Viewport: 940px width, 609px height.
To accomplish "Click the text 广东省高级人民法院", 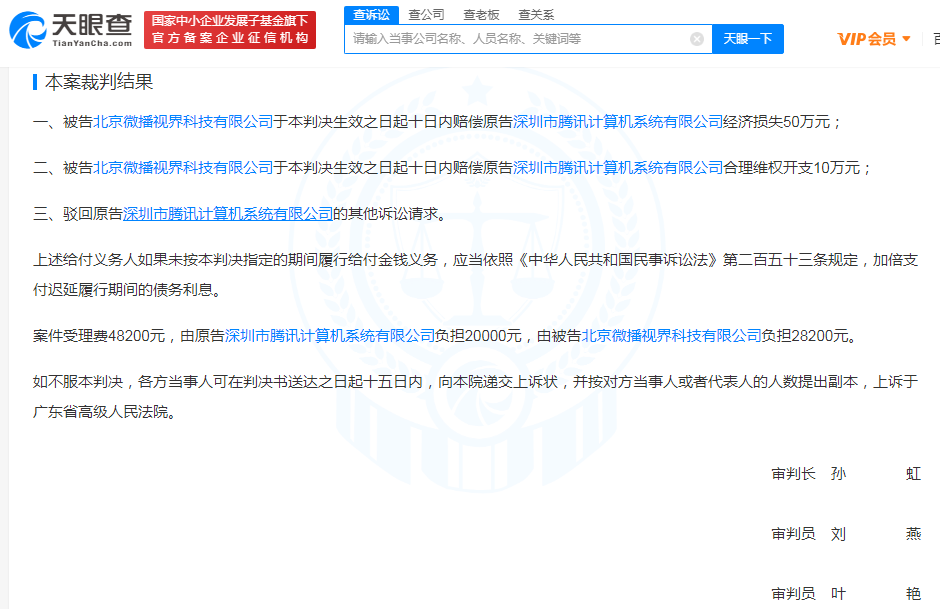I will [x=100, y=412].
